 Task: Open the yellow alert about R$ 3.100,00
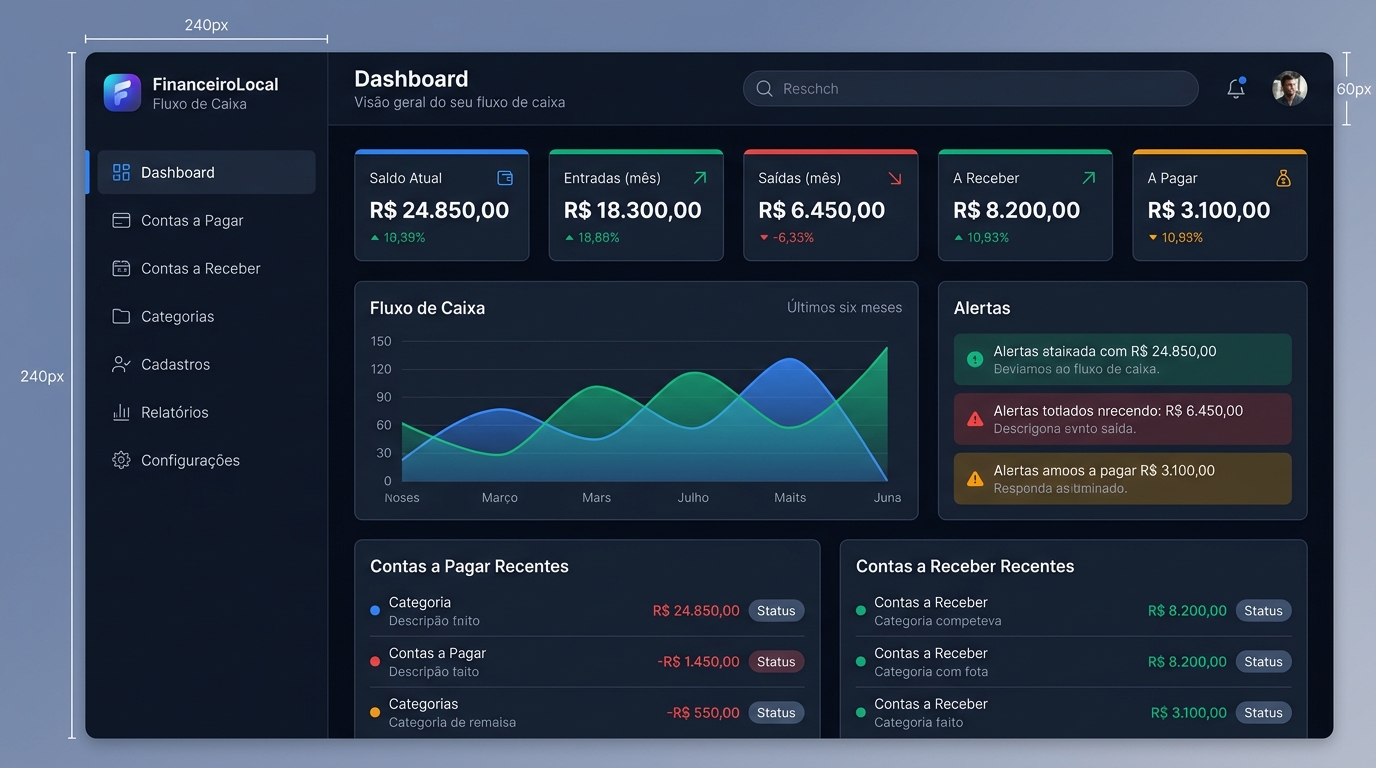pos(1122,479)
